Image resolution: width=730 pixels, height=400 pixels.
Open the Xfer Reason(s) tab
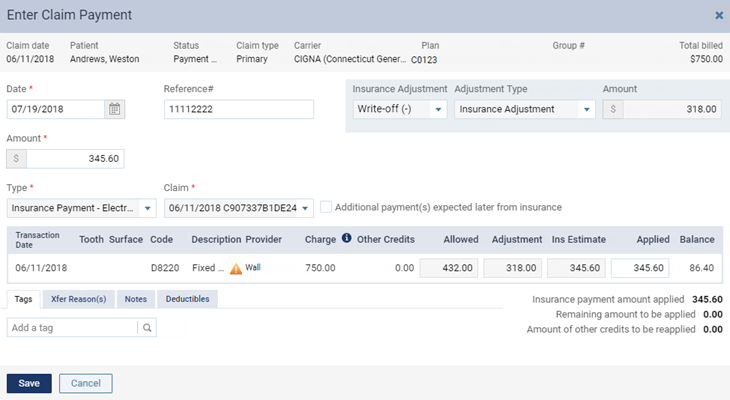click(79, 299)
